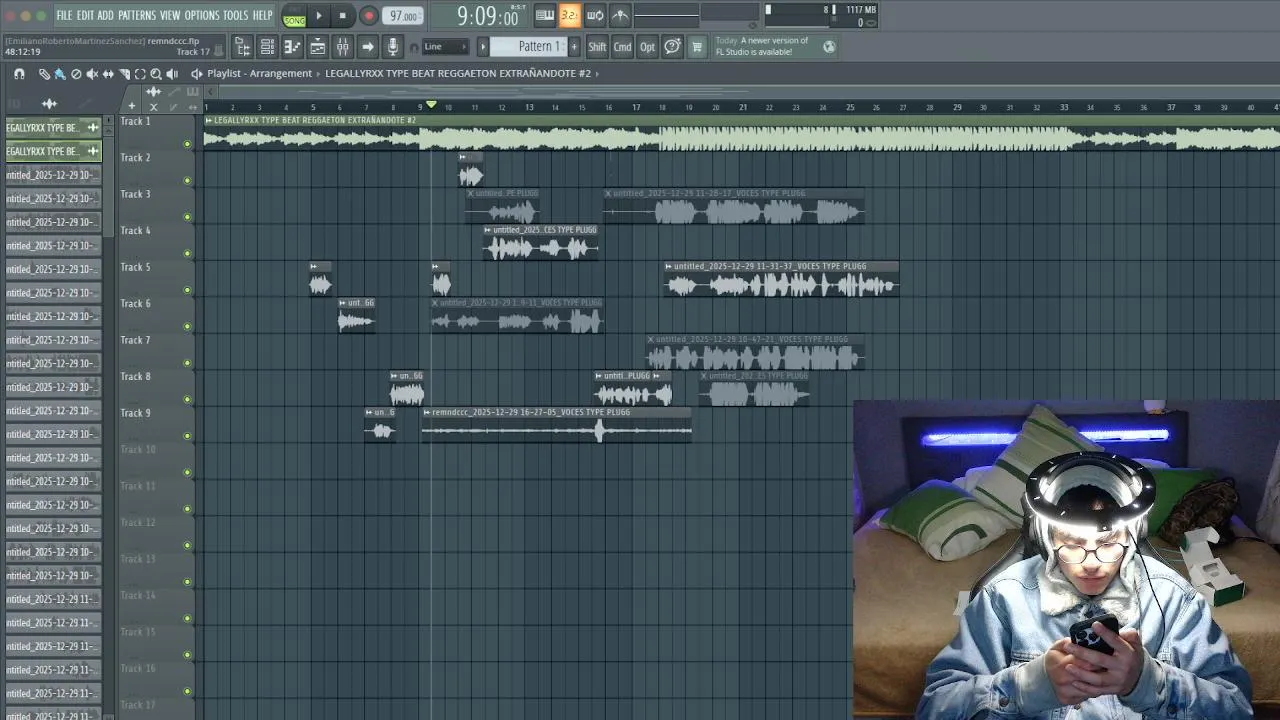Open clip menu of remndccc_2025-12-29 16-27-05 clip
The image size is (1280, 720).
[x=427, y=413]
